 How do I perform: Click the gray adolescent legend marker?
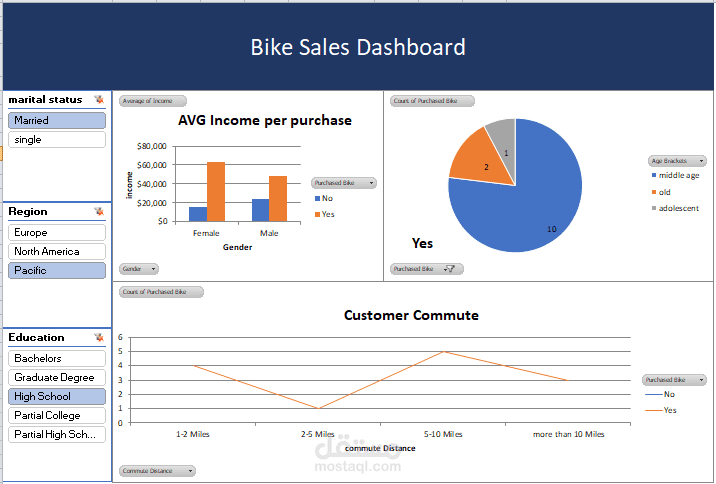tap(654, 208)
